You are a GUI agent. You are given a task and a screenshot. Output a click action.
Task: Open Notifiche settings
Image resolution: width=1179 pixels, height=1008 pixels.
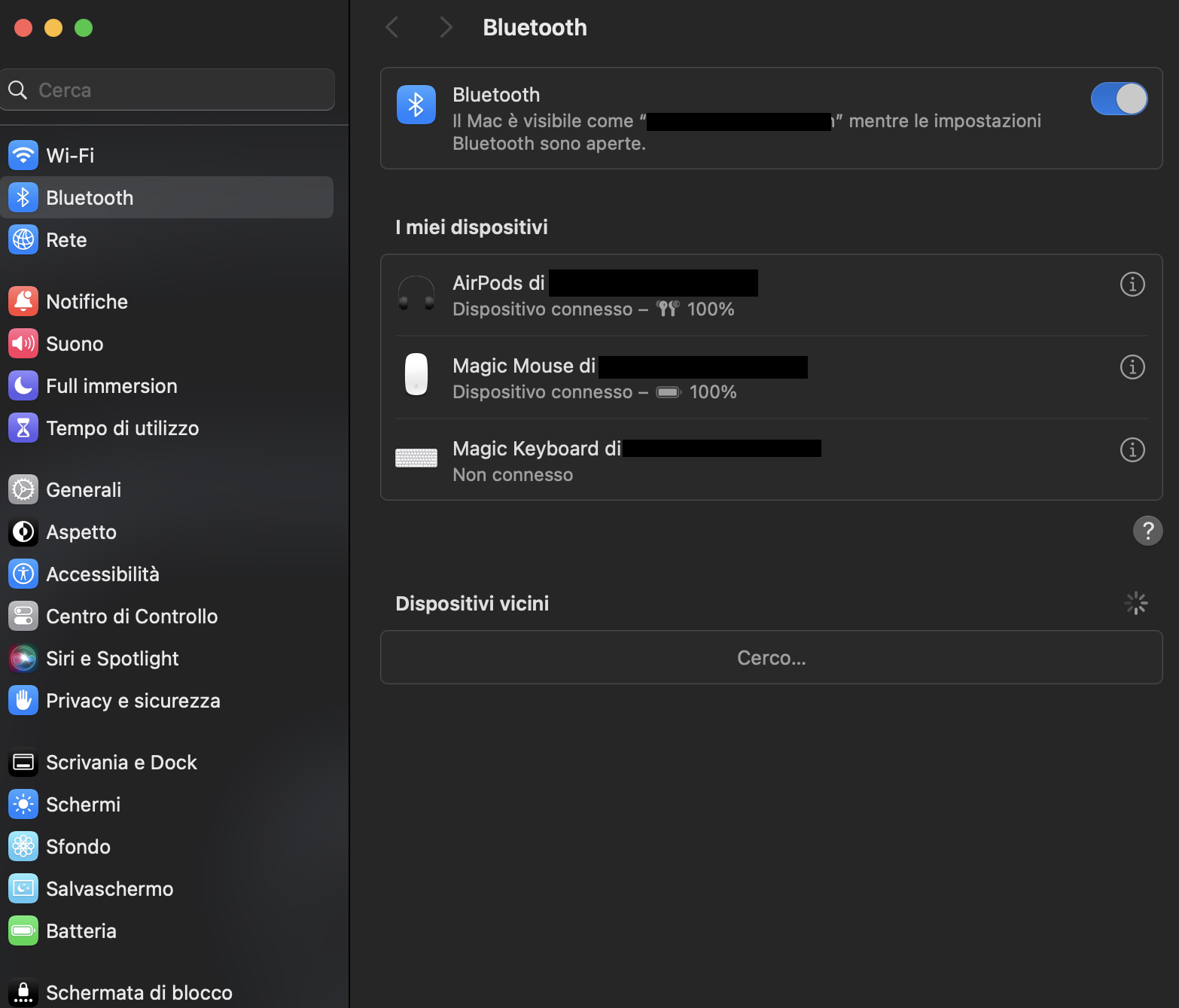pos(87,301)
